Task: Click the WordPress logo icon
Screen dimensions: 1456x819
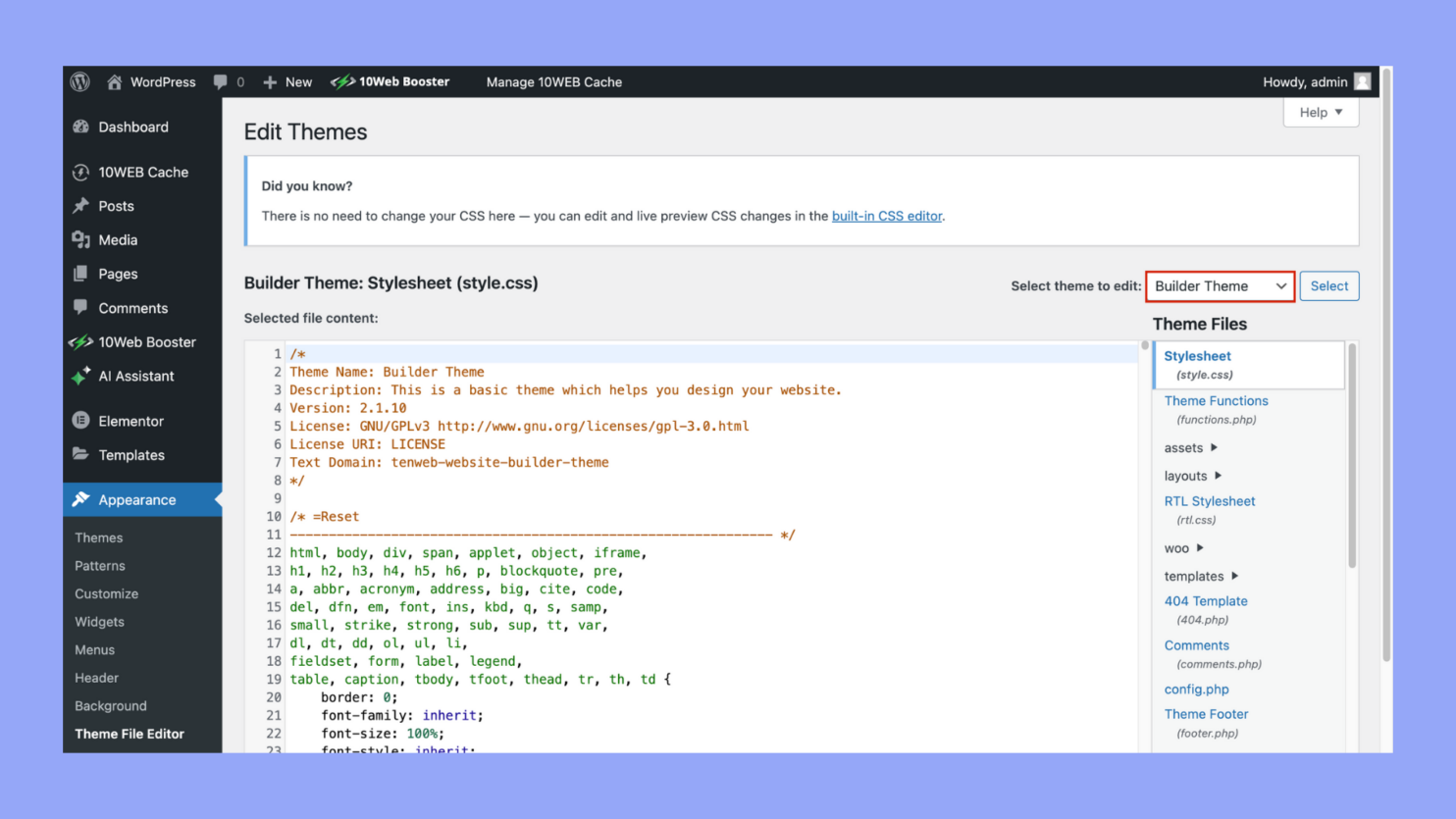Action: pyautogui.click(x=80, y=82)
